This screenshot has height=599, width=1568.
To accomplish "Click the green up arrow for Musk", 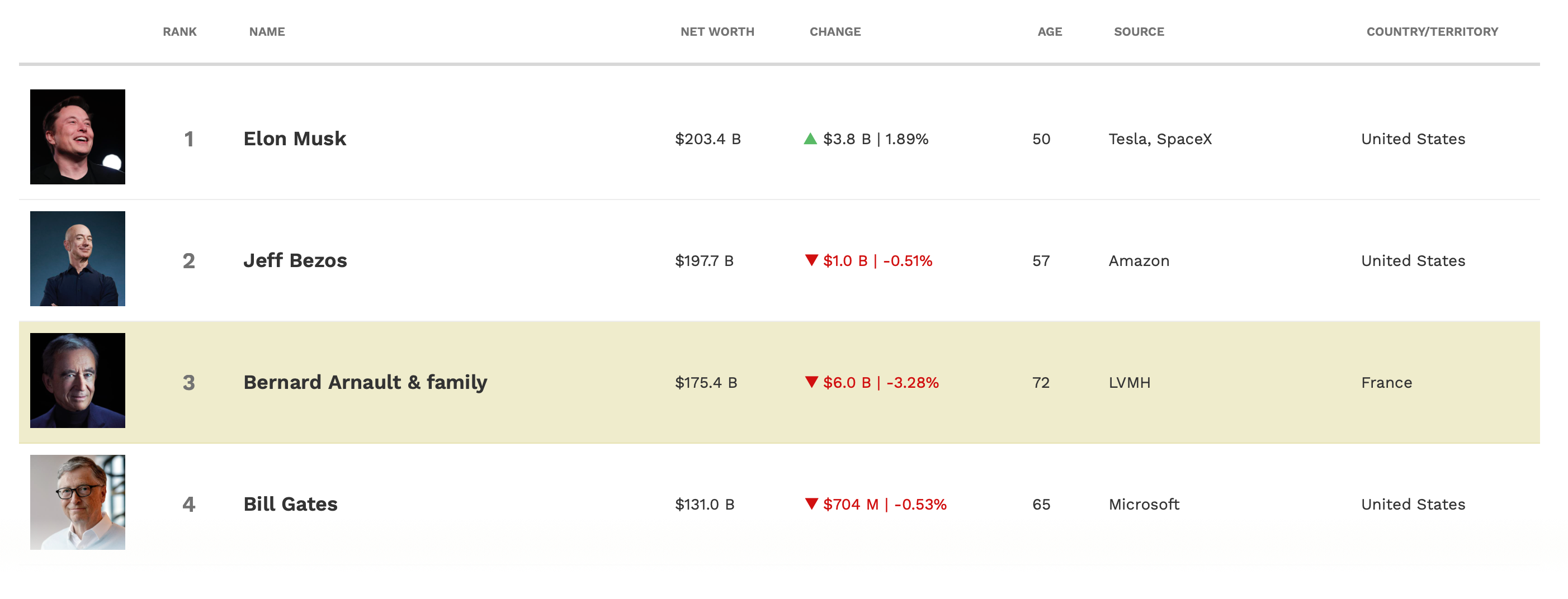I will click(x=810, y=139).
